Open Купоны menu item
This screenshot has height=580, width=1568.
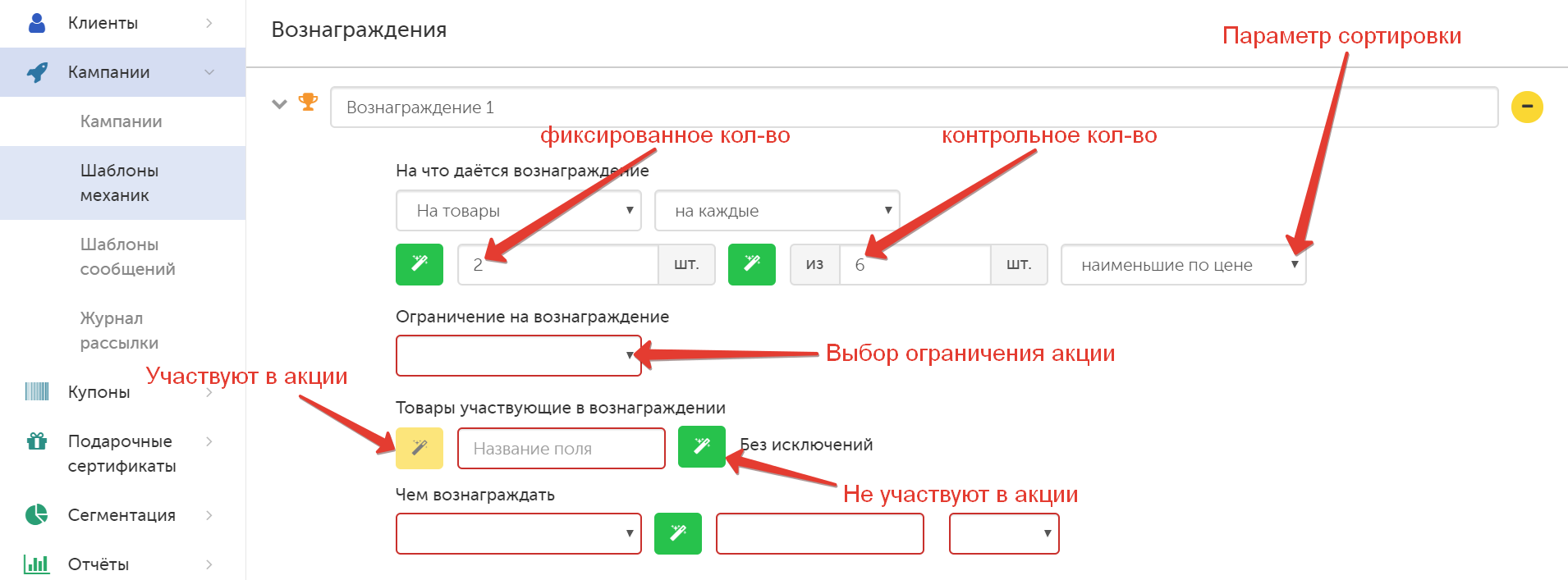123,392
